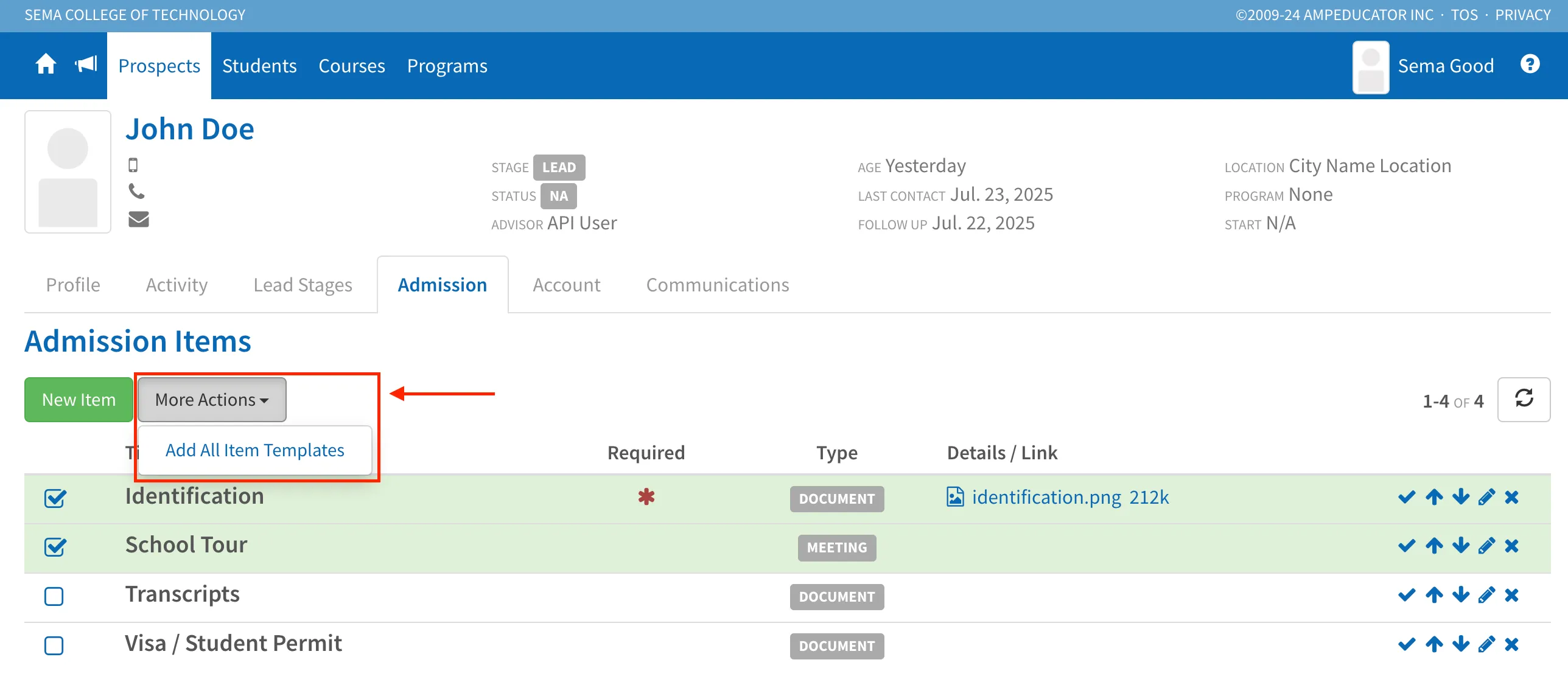Check the Transcripts checkbox

point(54,596)
